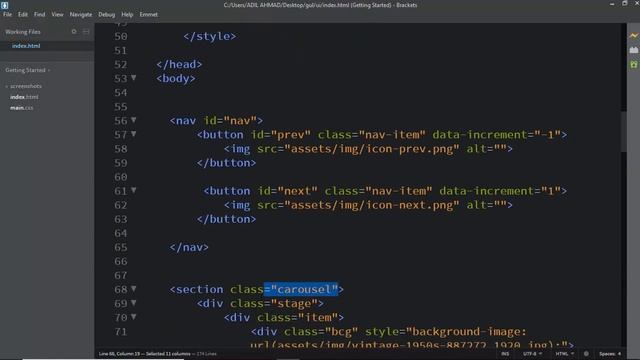Collapse the section carousel block at line 68
The width and height of the screenshot is (640, 360).
133,289
